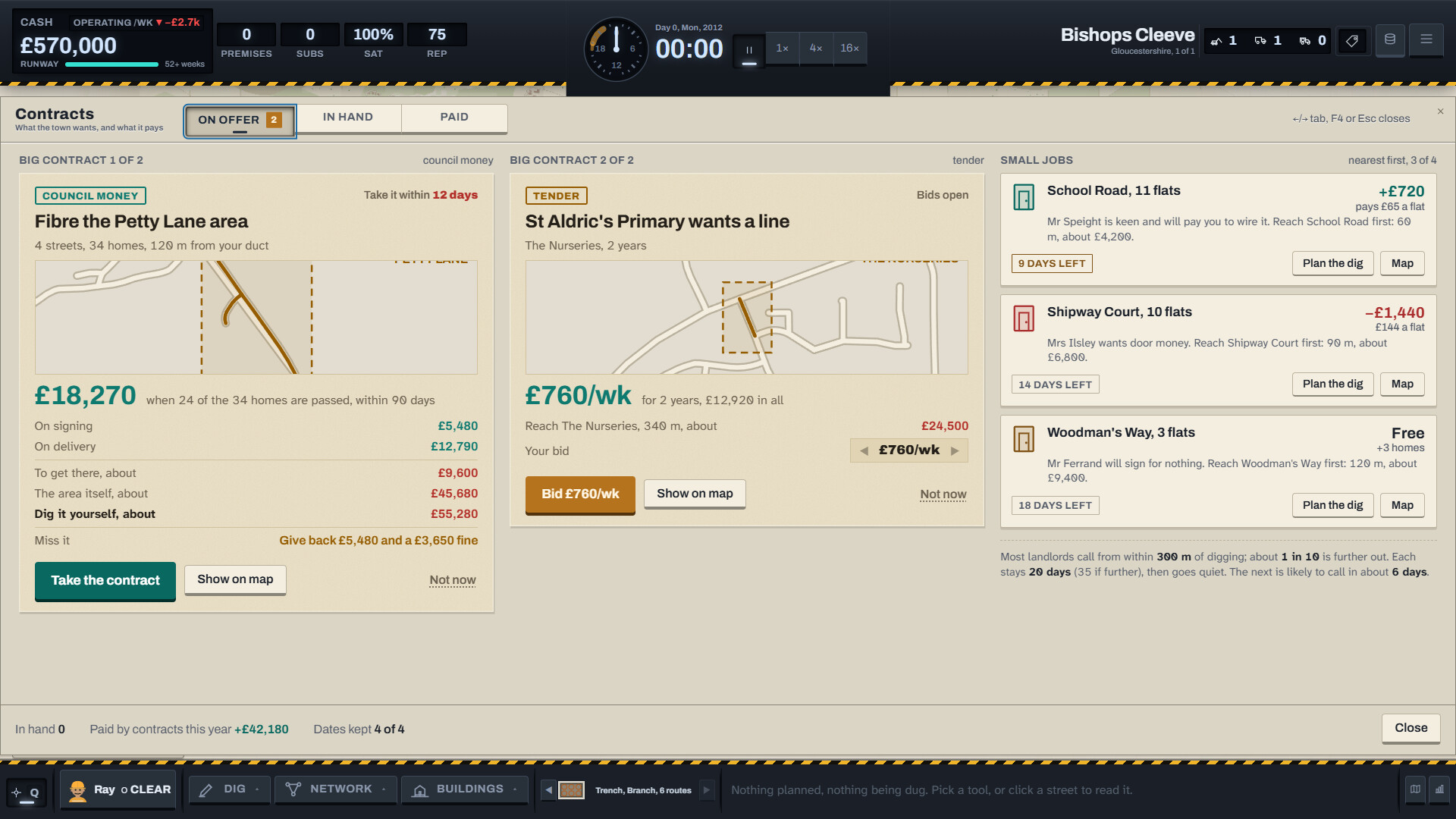Show St Aldric's tender on map

click(x=695, y=494)
